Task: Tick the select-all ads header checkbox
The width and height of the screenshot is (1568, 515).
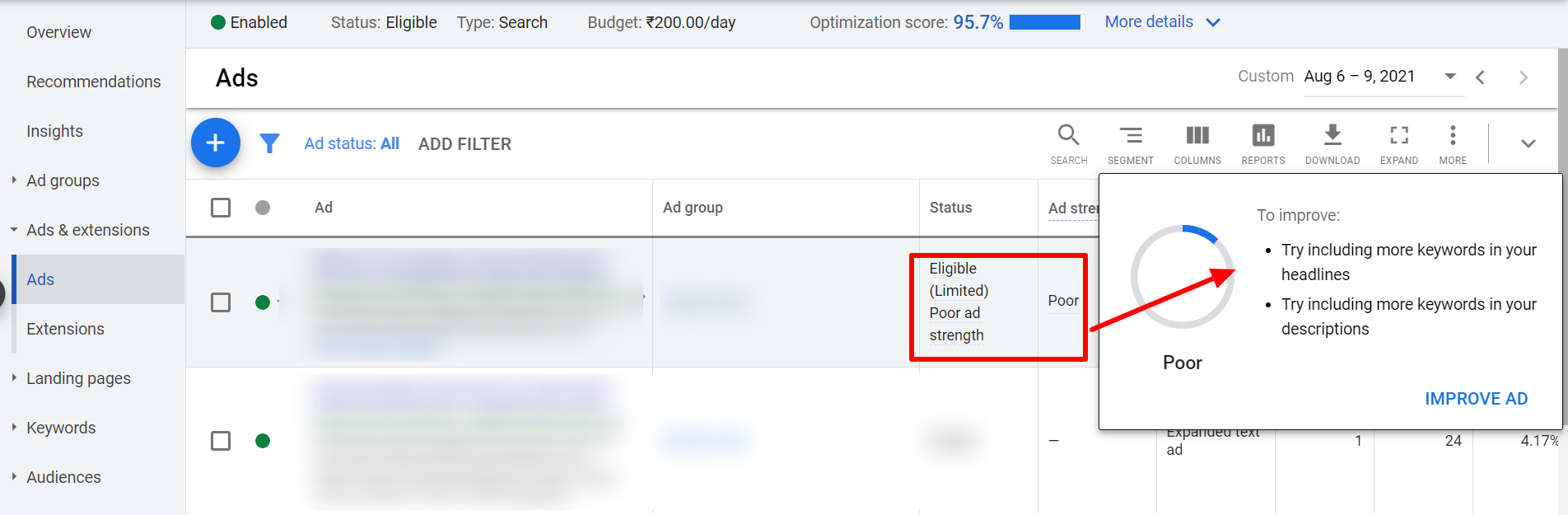Action: pyautogui.click(x=221, y=208)
